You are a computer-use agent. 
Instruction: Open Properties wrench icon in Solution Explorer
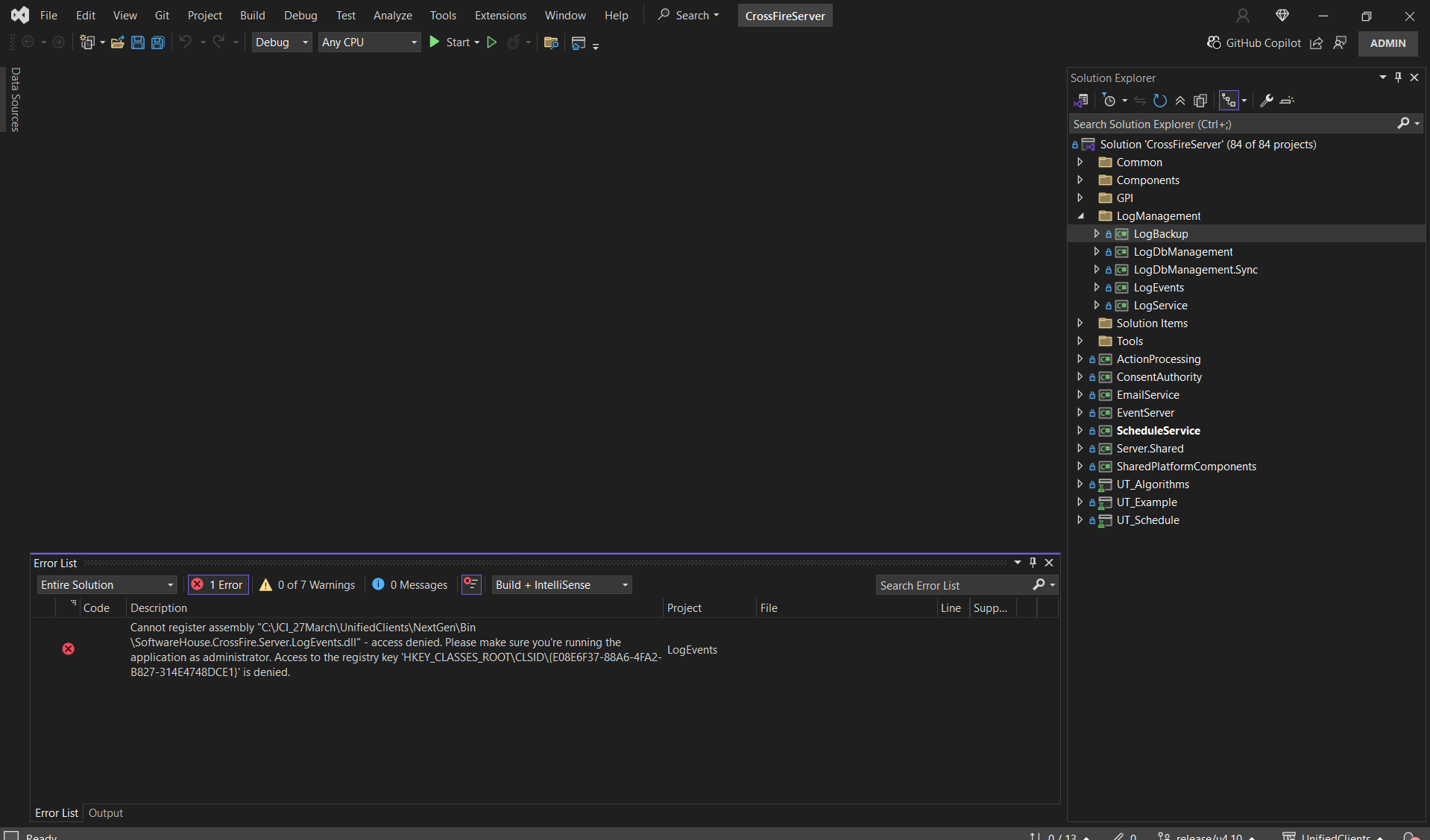pos(1267,101)
